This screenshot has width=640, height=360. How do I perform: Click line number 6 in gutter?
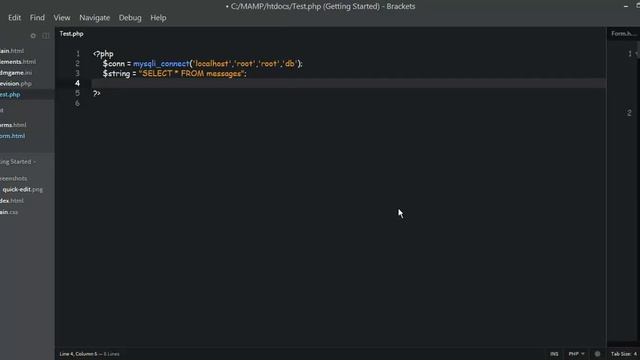click(x=78, y=103)
